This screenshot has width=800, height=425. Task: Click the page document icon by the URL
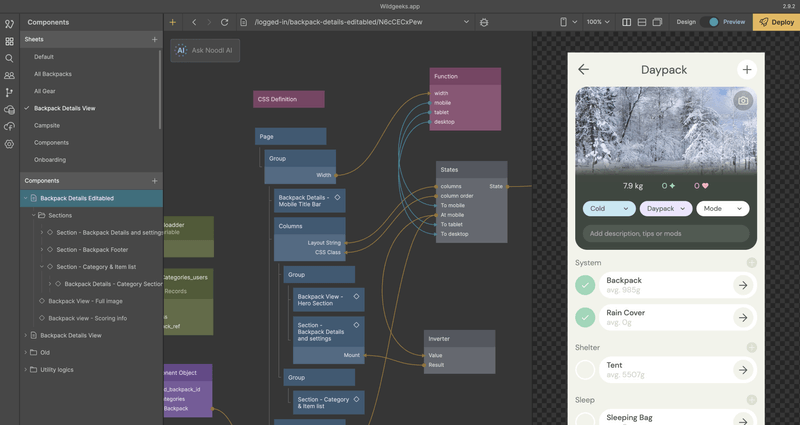(x=244, y=22)
